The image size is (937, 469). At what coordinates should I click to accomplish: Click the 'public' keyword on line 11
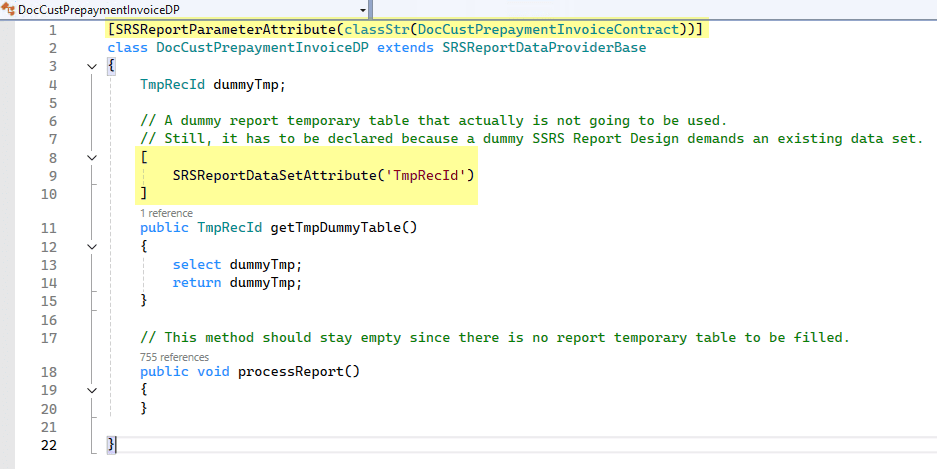[165, 228]
